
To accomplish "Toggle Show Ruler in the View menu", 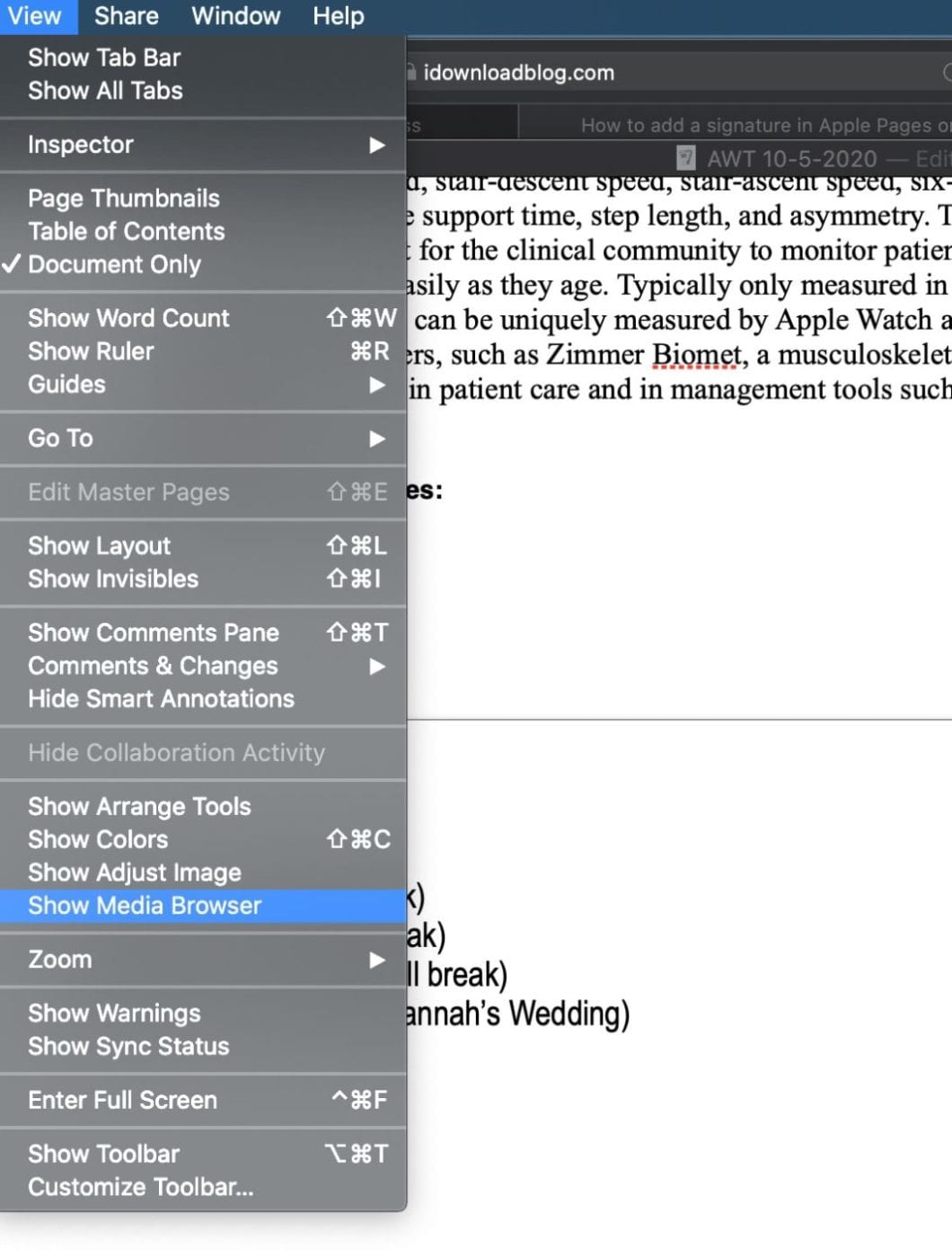I will pos(91,351).
